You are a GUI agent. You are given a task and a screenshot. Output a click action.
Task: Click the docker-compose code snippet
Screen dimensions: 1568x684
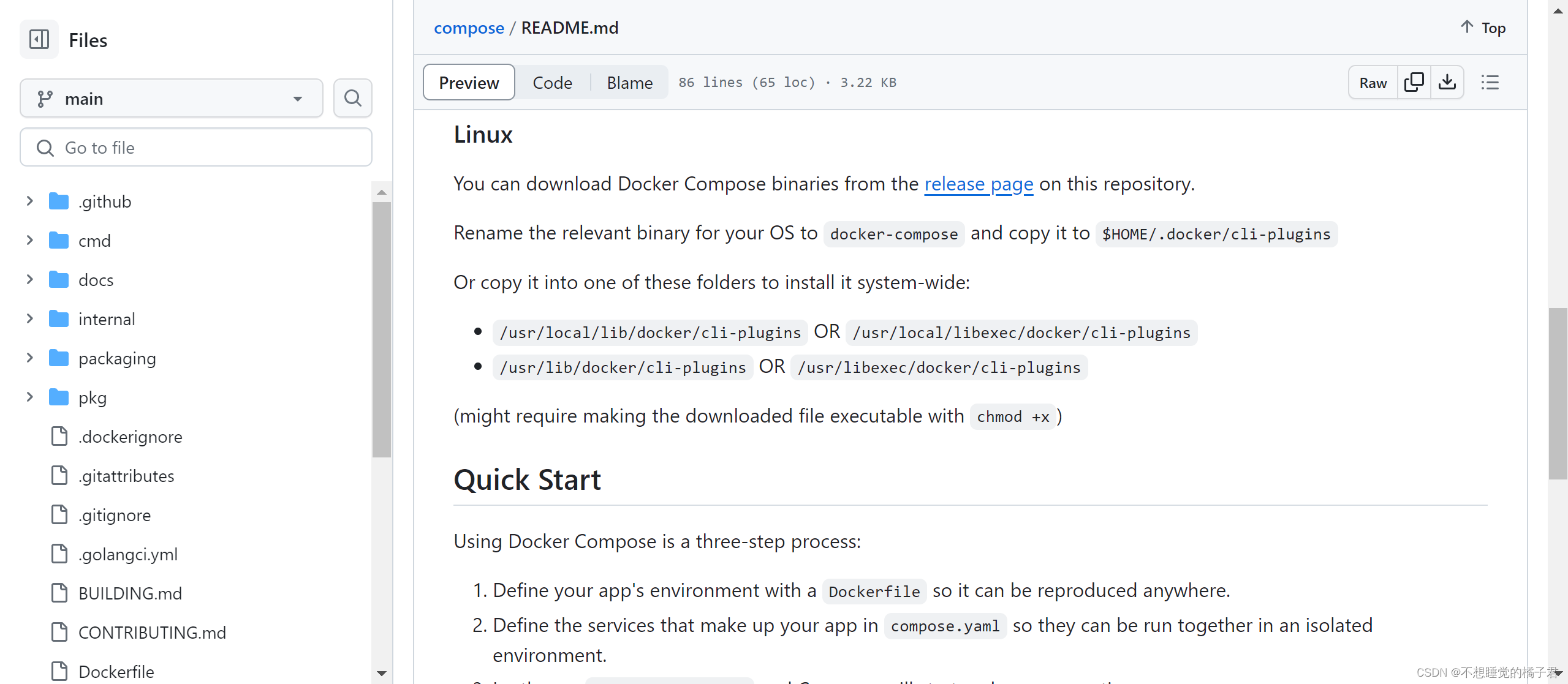coord(894,234)
